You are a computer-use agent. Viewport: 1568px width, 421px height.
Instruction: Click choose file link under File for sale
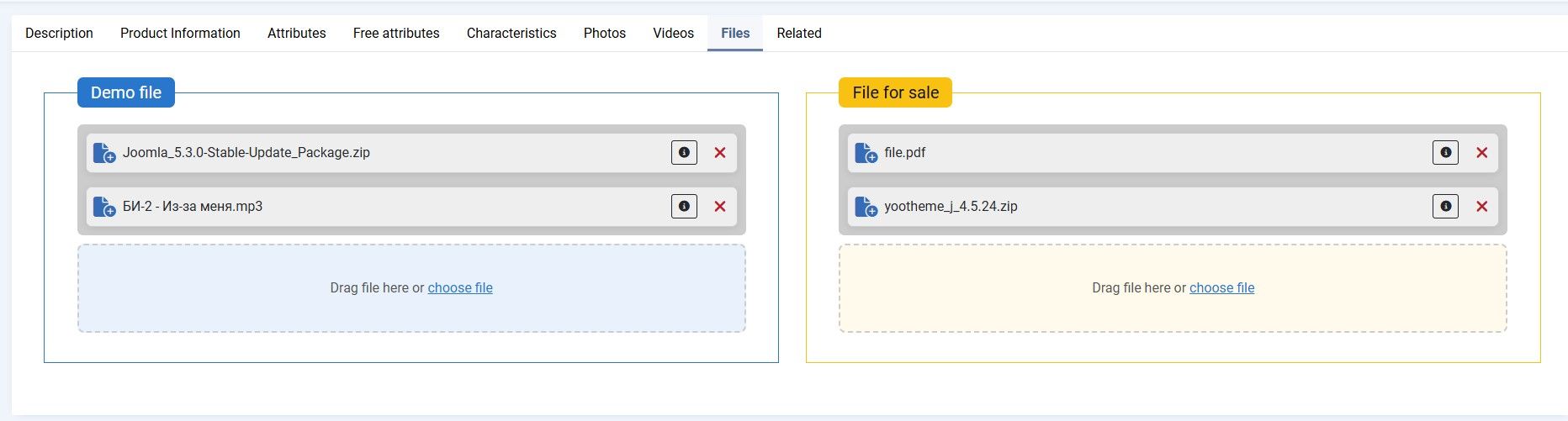click(1221, 288)
